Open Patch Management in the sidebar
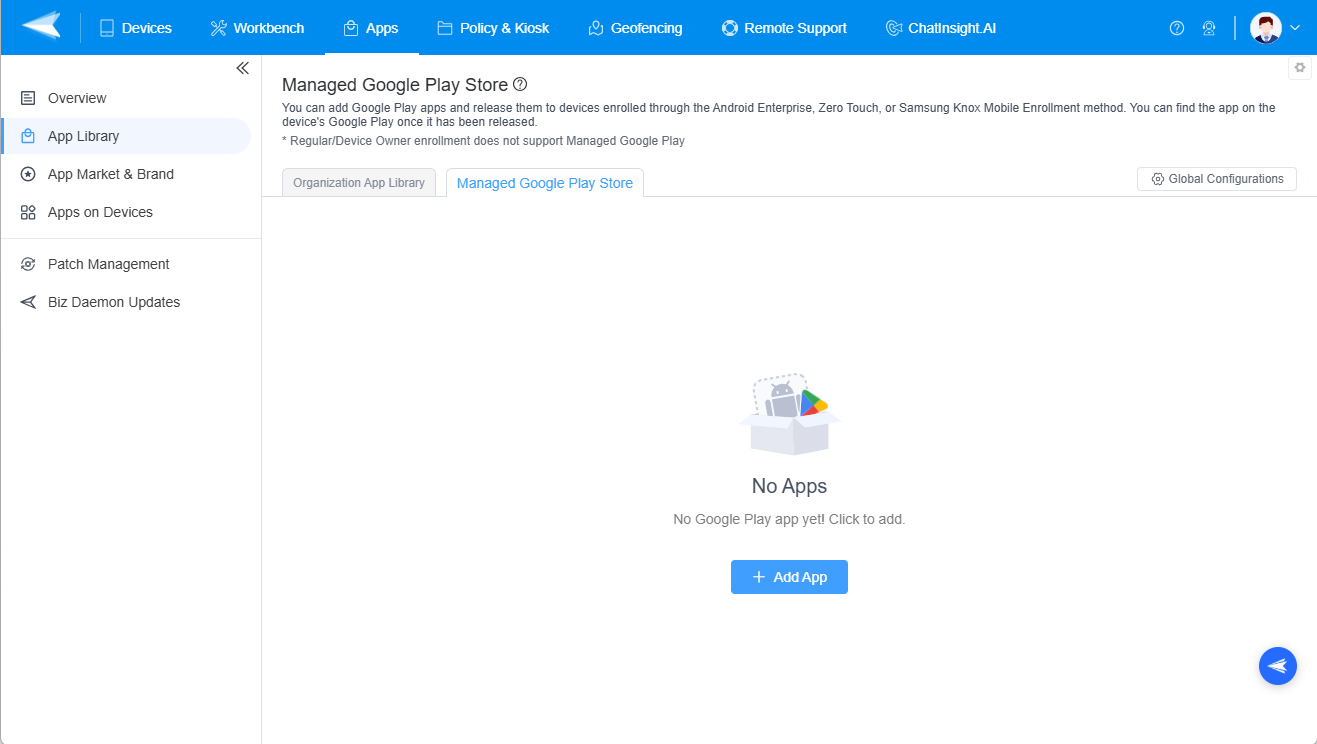This screenshot has height=744, width=1317. [108, 263]
